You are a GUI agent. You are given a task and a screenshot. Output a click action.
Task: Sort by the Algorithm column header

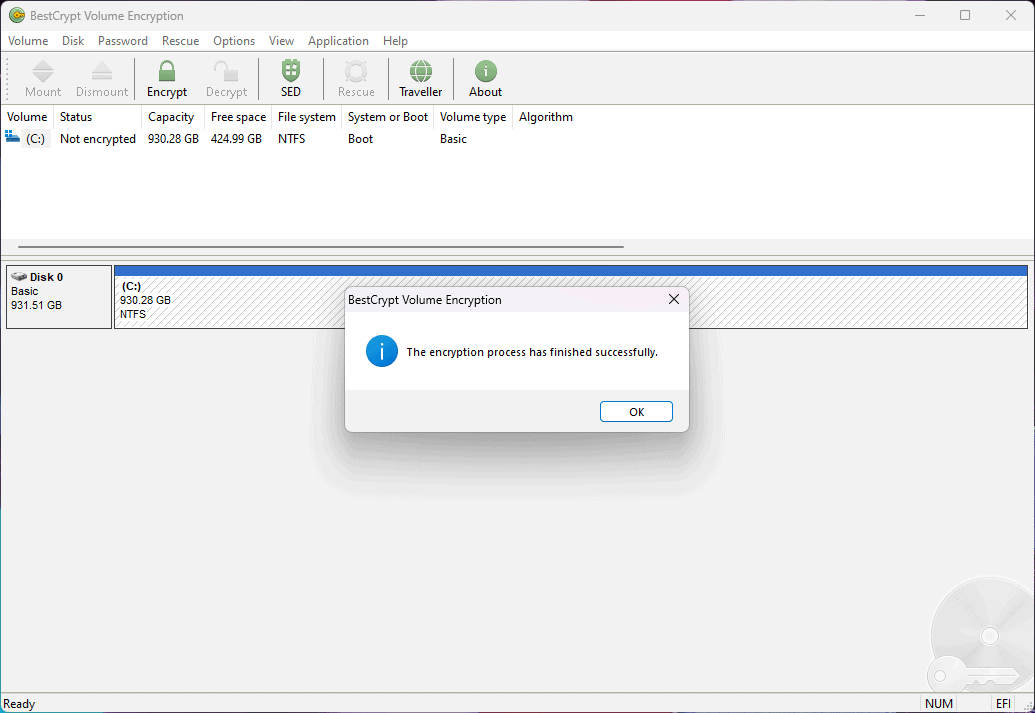click(545, 117)
